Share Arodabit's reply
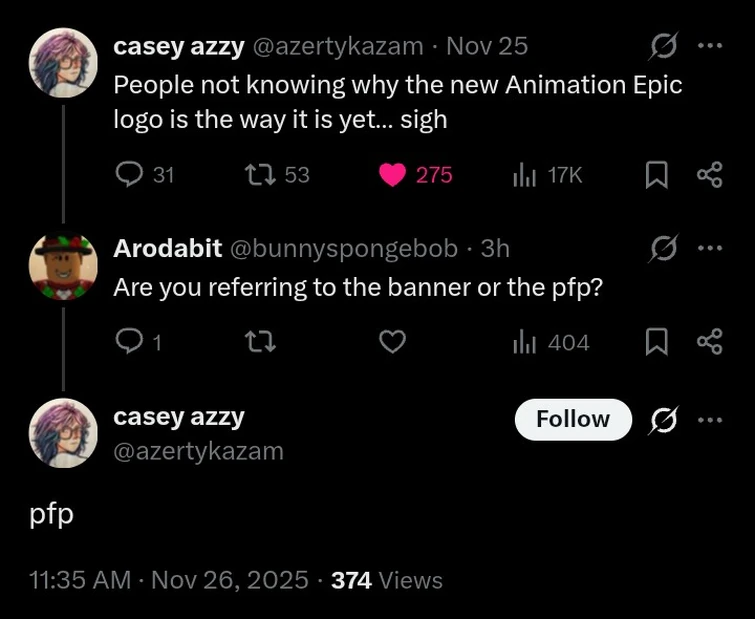Viewport: 755px width, 619px height. tap(709, 343)
